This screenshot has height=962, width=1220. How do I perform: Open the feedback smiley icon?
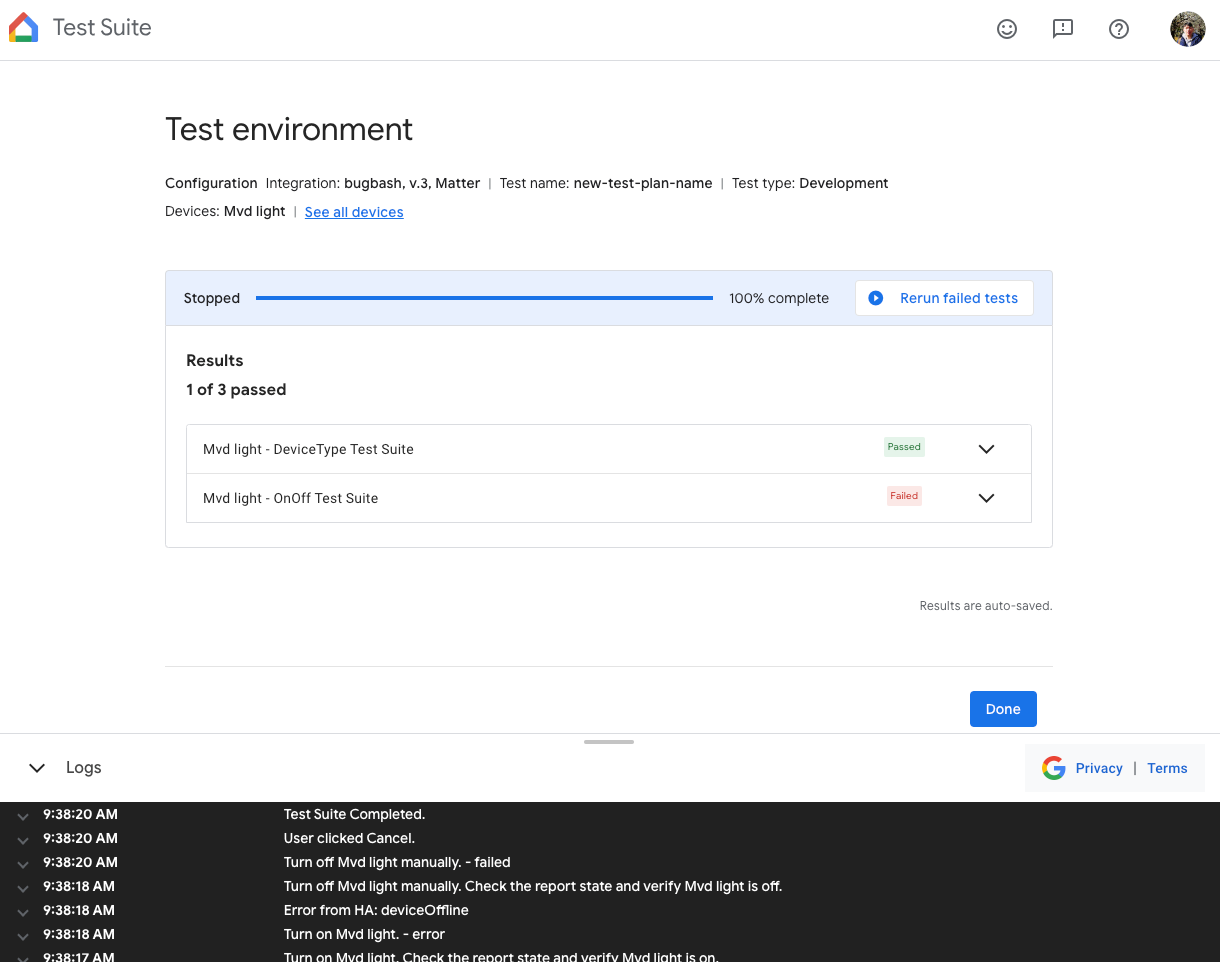coord(1007,29)
